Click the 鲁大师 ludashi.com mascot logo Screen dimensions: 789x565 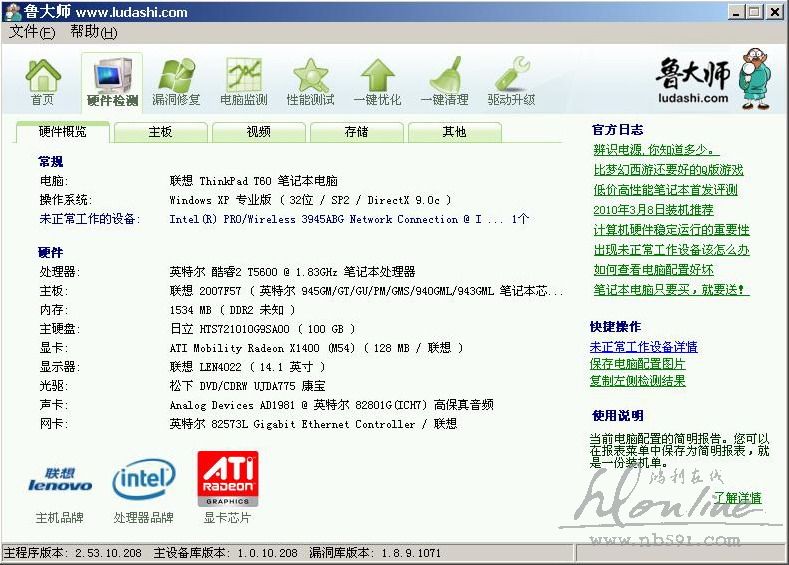click(x=714, y=79)
